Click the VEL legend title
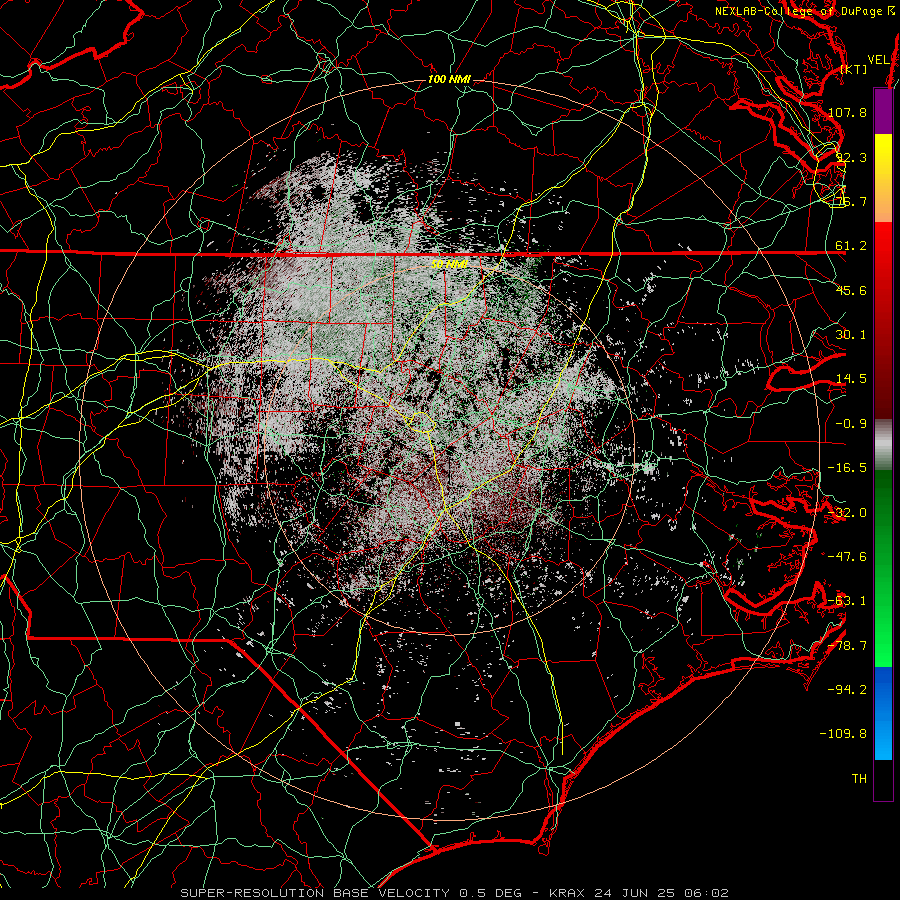 pos(878,60)
